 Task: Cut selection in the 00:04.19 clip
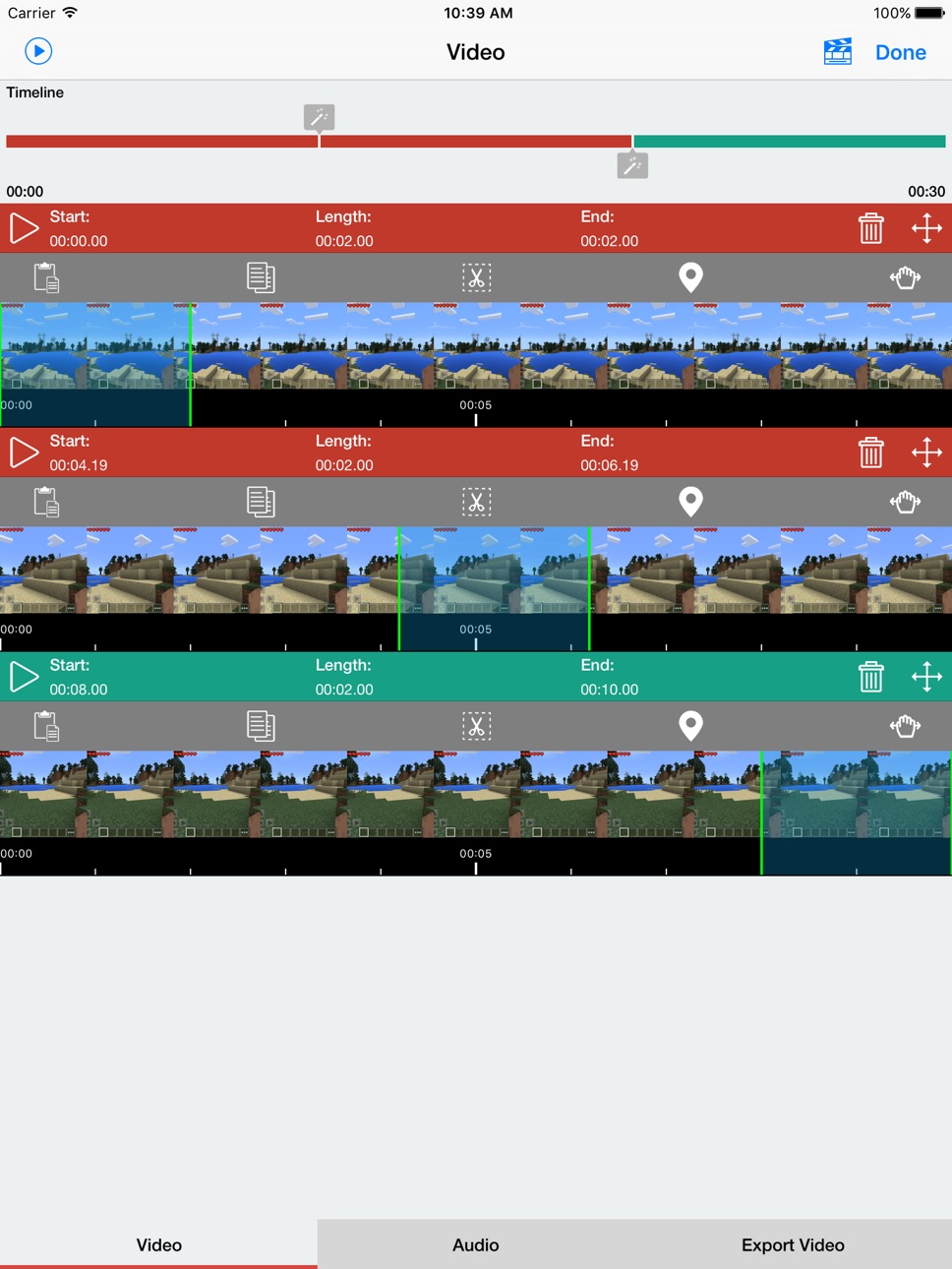point(476,502)
